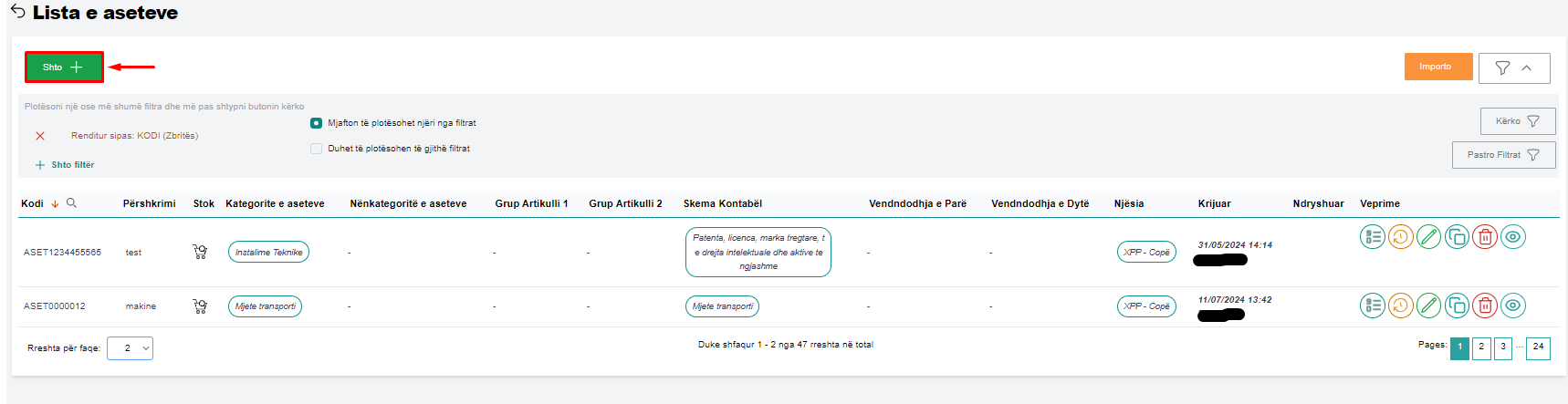Click the edit pencil icon for ASET1234455565

(1429, 237)
